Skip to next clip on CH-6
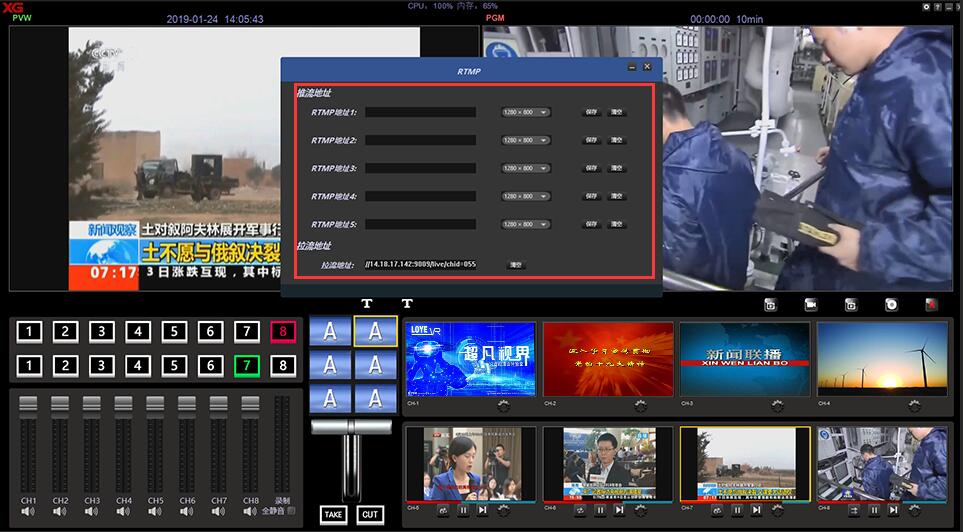The width and height of the screenshot is (963, 532). (621, 510)
